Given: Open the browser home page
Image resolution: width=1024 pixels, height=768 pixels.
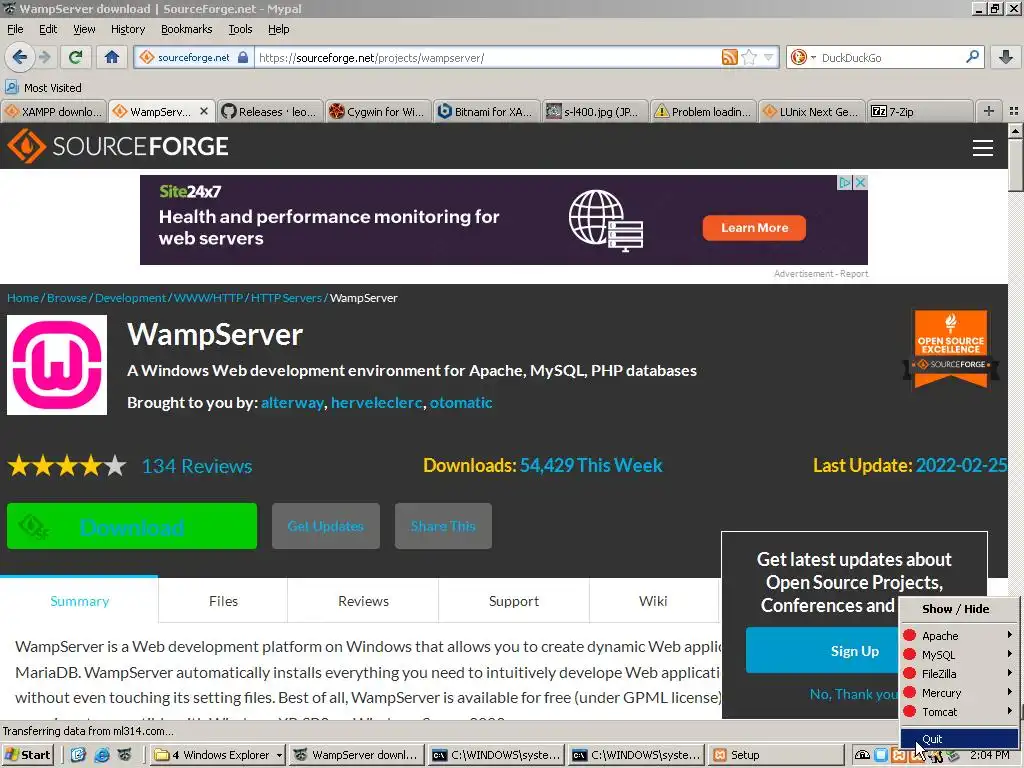Looking at the screenshot, I should coord(112,57).
